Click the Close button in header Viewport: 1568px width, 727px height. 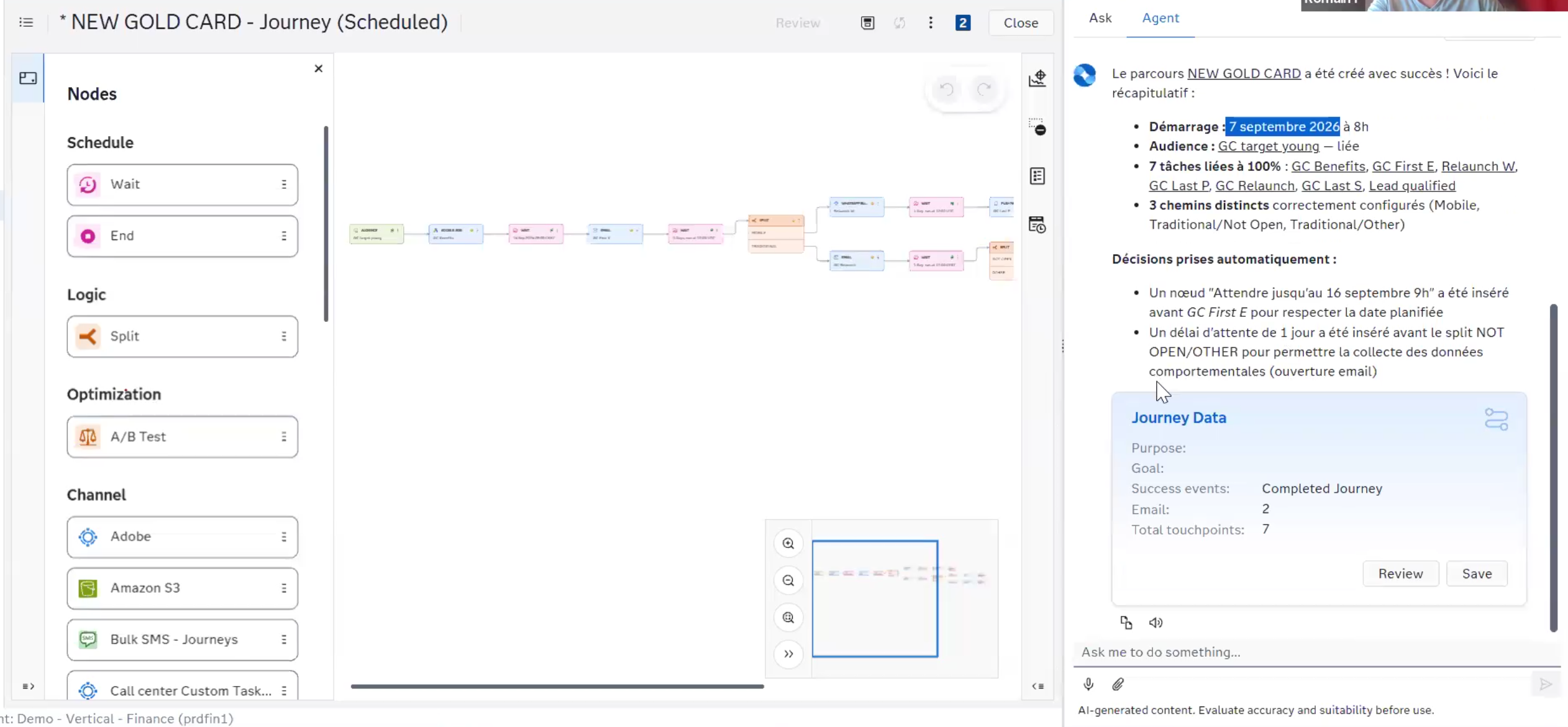[x=1021, y=23]
